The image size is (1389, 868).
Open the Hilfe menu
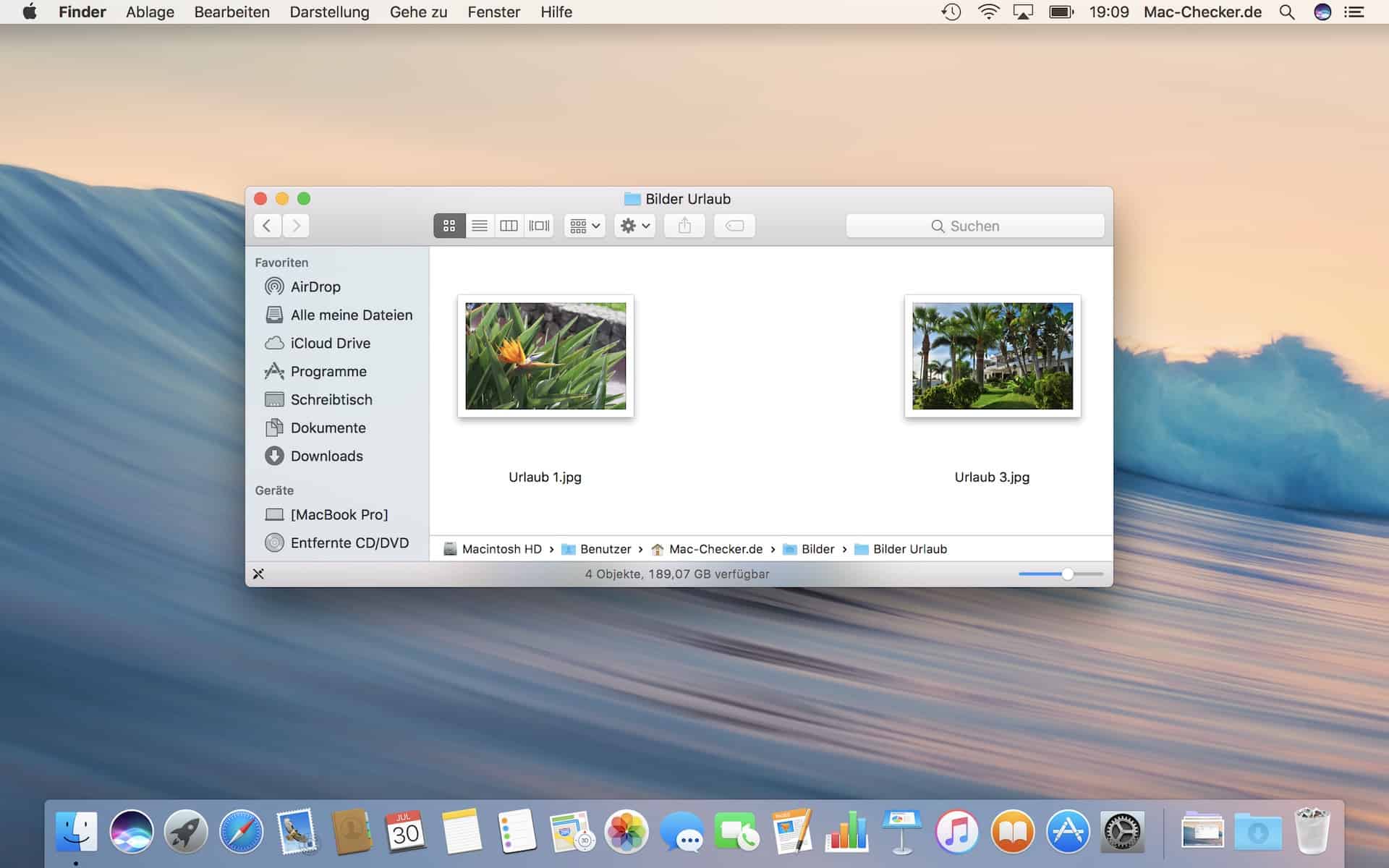pyautogui.click(x=556, y=12)
